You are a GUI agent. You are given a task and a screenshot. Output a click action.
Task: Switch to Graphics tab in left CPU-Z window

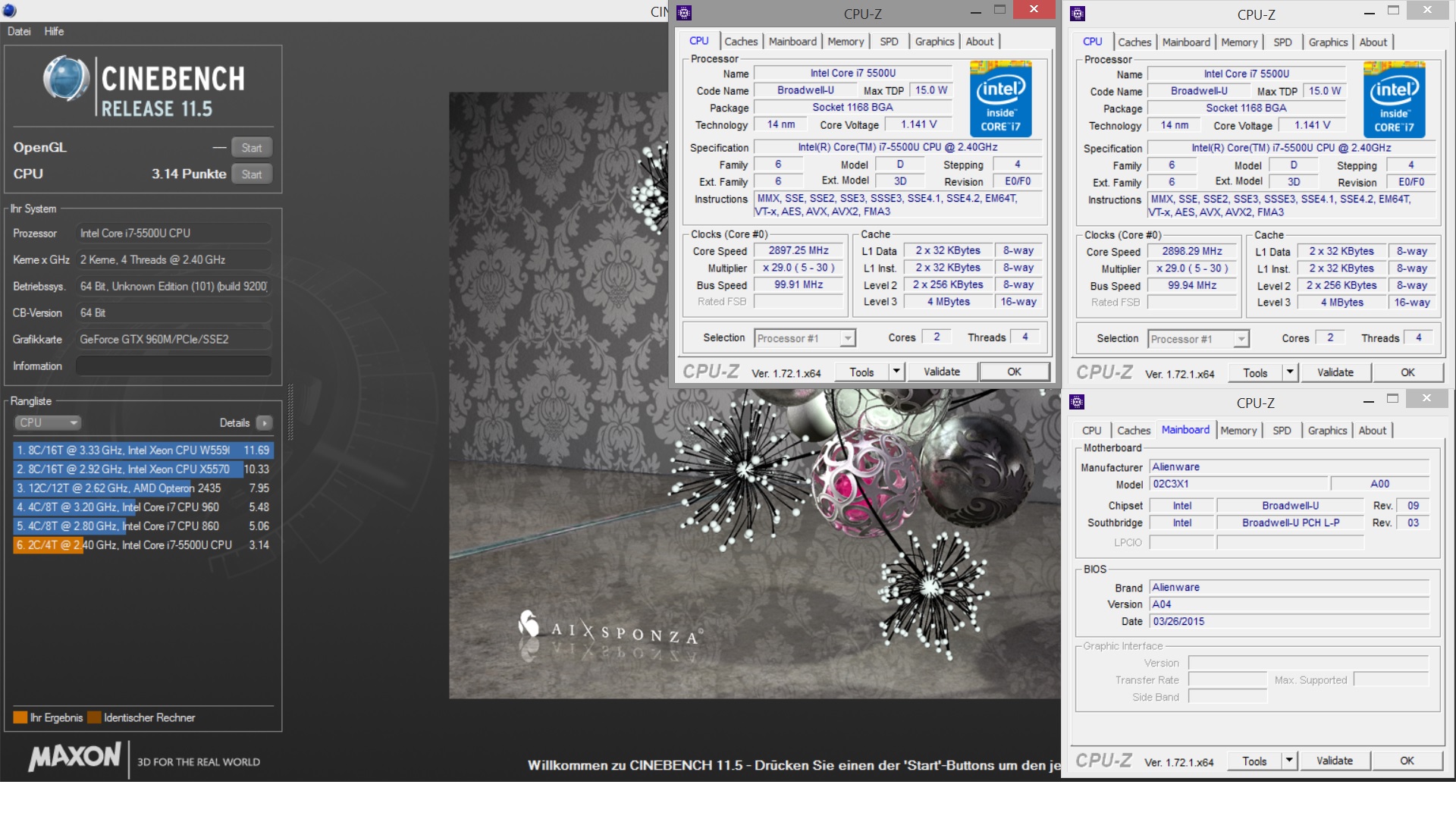pyautogui.click(x=934, y=42)
